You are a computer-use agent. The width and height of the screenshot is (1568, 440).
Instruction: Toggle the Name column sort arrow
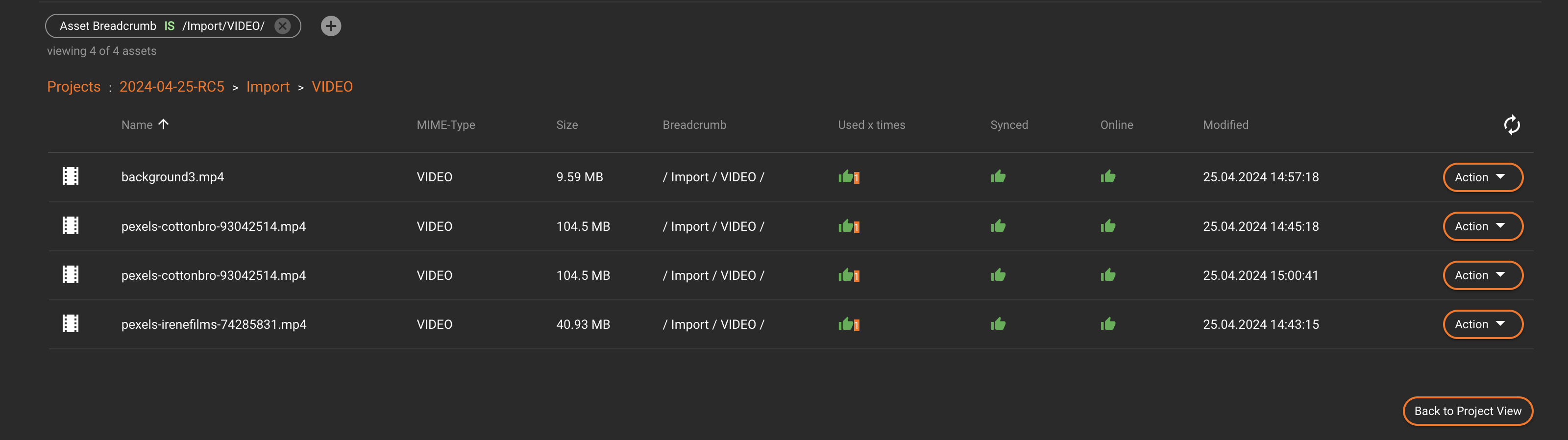[163, 124]
